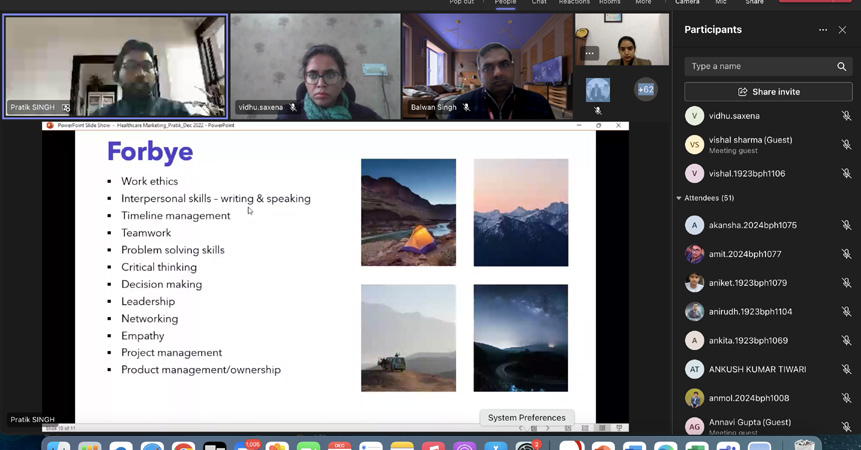Select akansha.2024bph1075 avatar in attendee list
861x450 pixels.
point(694,226)
